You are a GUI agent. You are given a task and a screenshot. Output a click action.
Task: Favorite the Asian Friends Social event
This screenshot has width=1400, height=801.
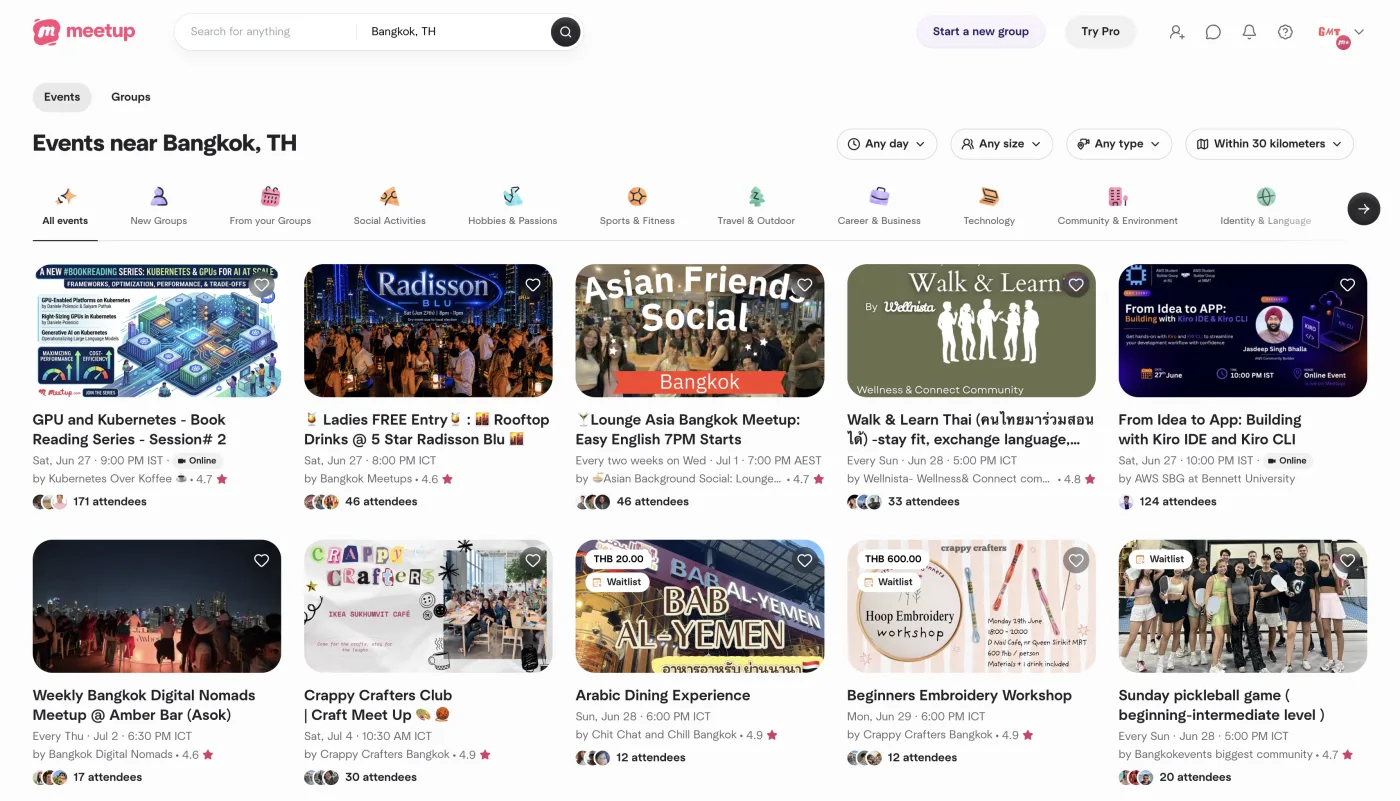[x=805, y=285]
